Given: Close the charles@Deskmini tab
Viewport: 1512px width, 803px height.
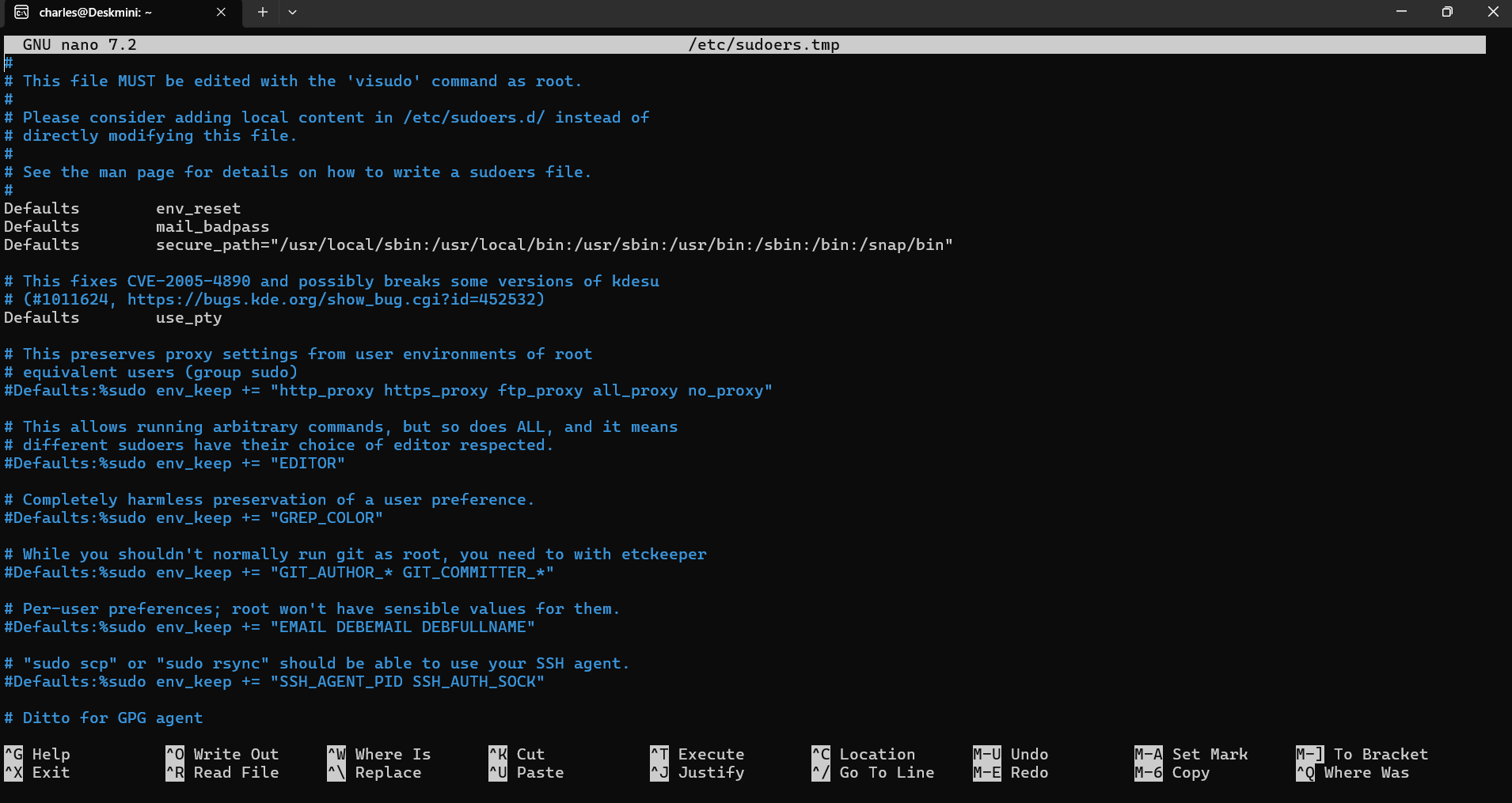Looking at the screenshot, I should (221, 12).
